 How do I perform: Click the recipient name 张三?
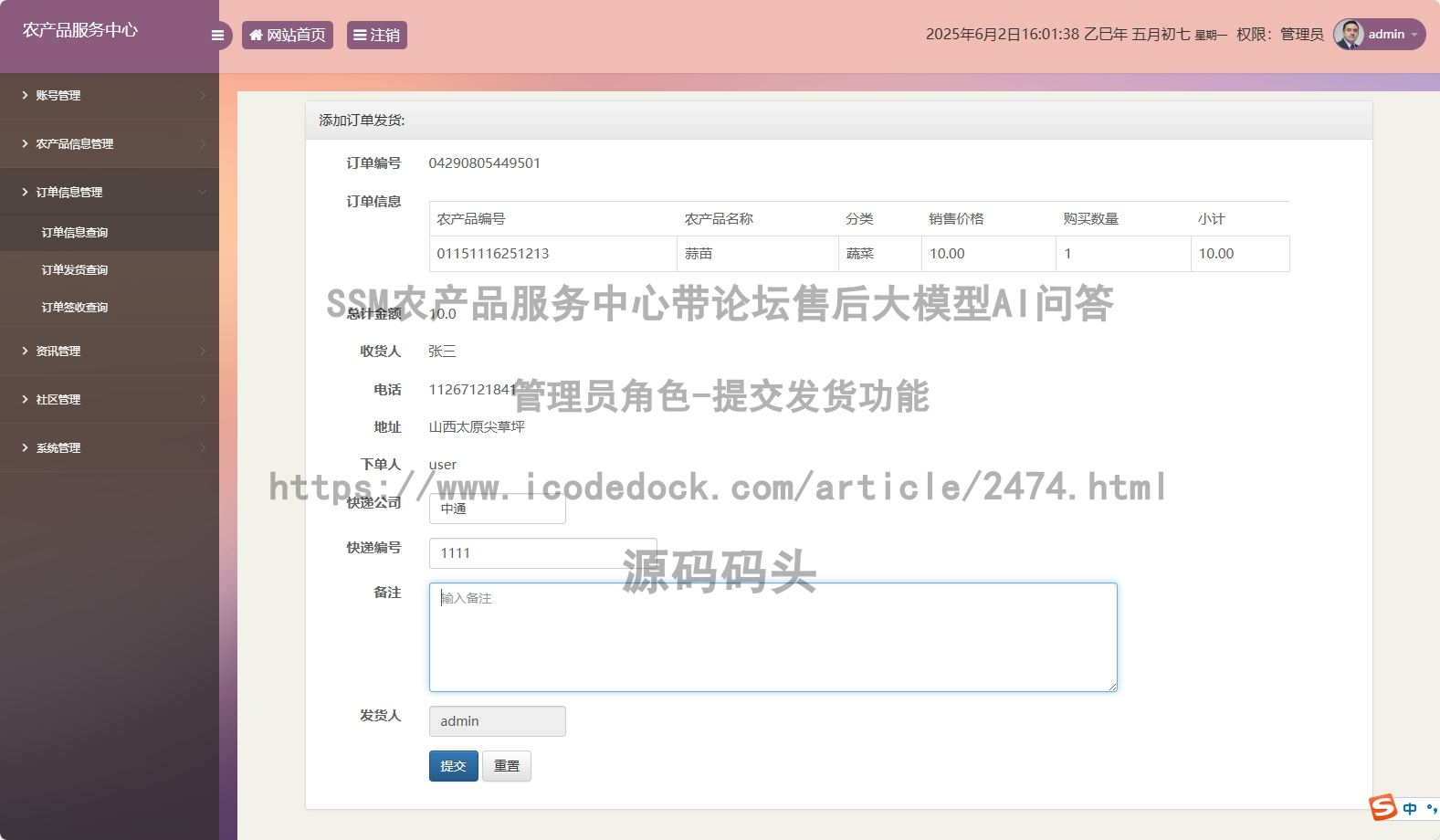(442, 352)
